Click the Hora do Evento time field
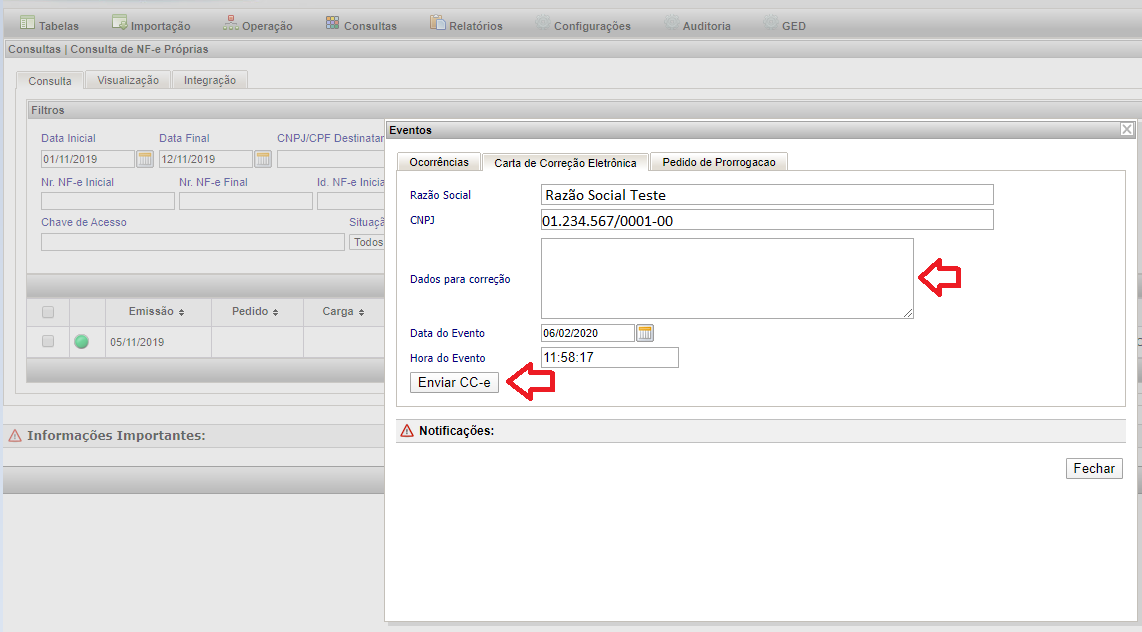 610,358
